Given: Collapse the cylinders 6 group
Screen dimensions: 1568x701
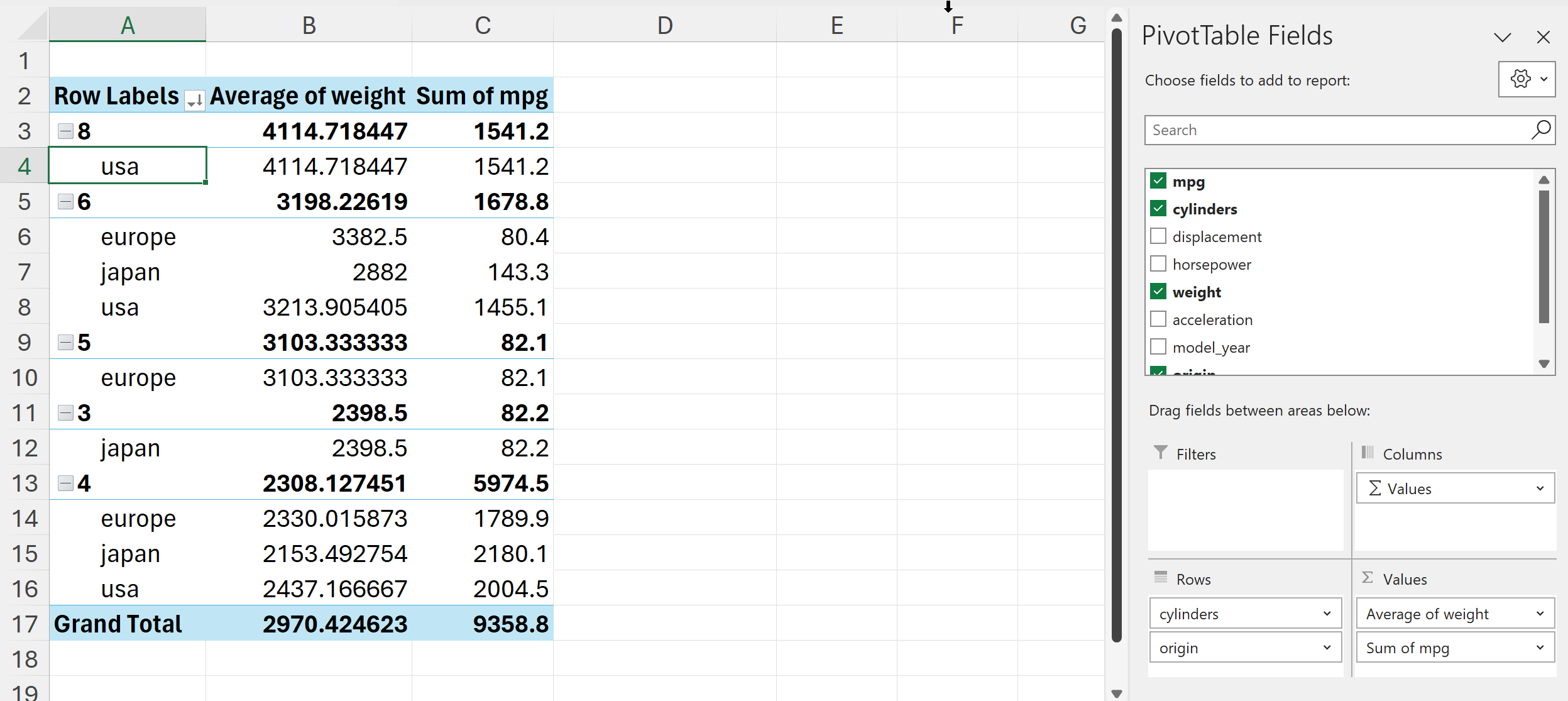Looking at the screenshot, I should [x=65, y=201].
